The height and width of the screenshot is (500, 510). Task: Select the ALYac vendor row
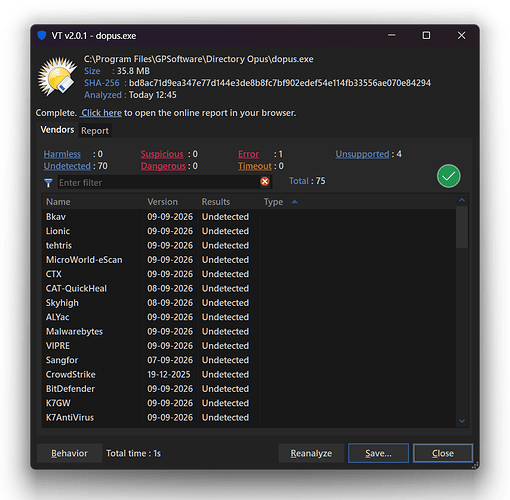click(x=249, y=317)
